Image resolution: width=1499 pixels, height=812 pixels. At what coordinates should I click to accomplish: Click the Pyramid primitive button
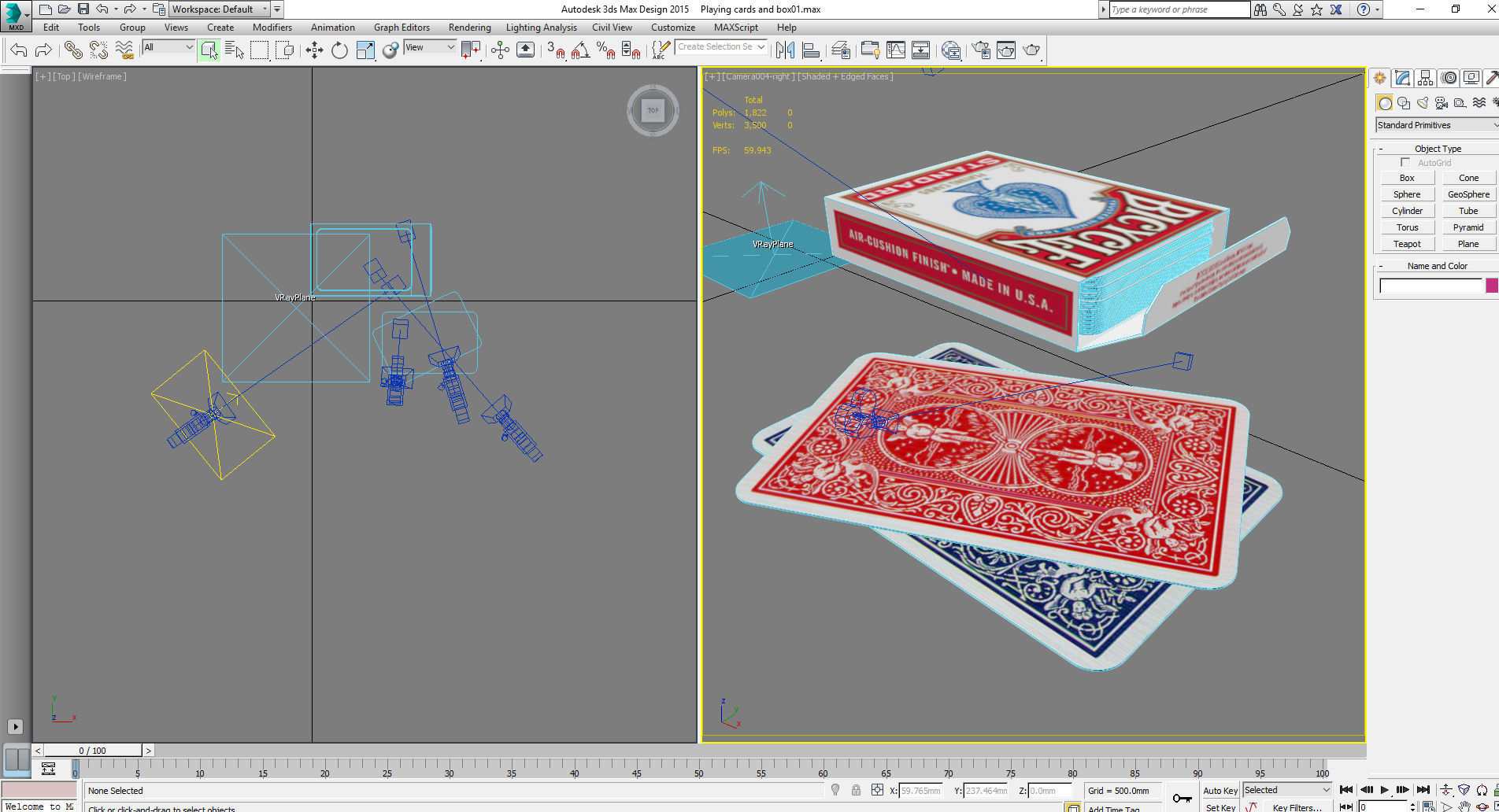pos(1468,227)
